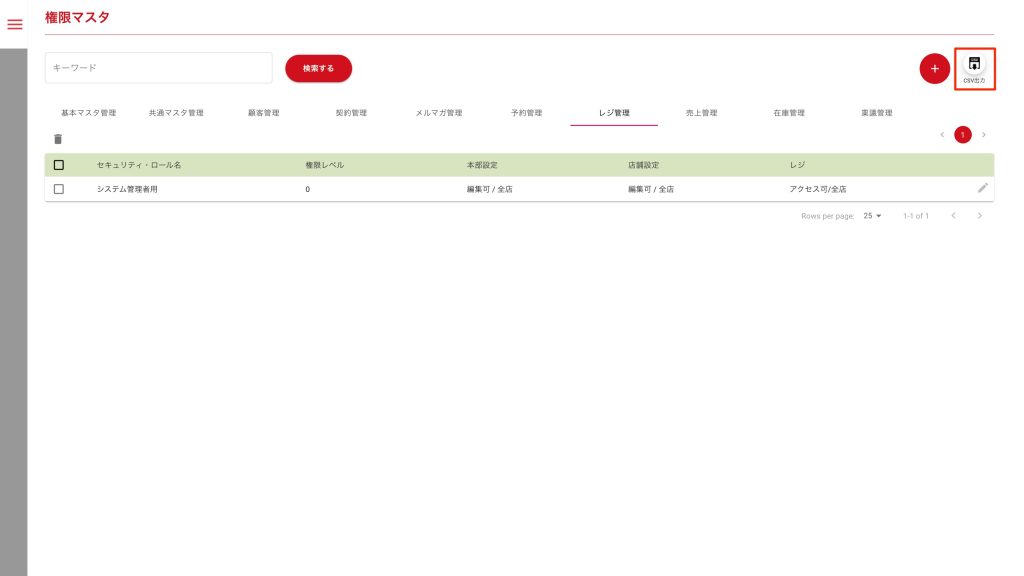1024x576 pixels.
Task: Switch to the 在庫管理 tab
Action: click(x=789, y=113)
